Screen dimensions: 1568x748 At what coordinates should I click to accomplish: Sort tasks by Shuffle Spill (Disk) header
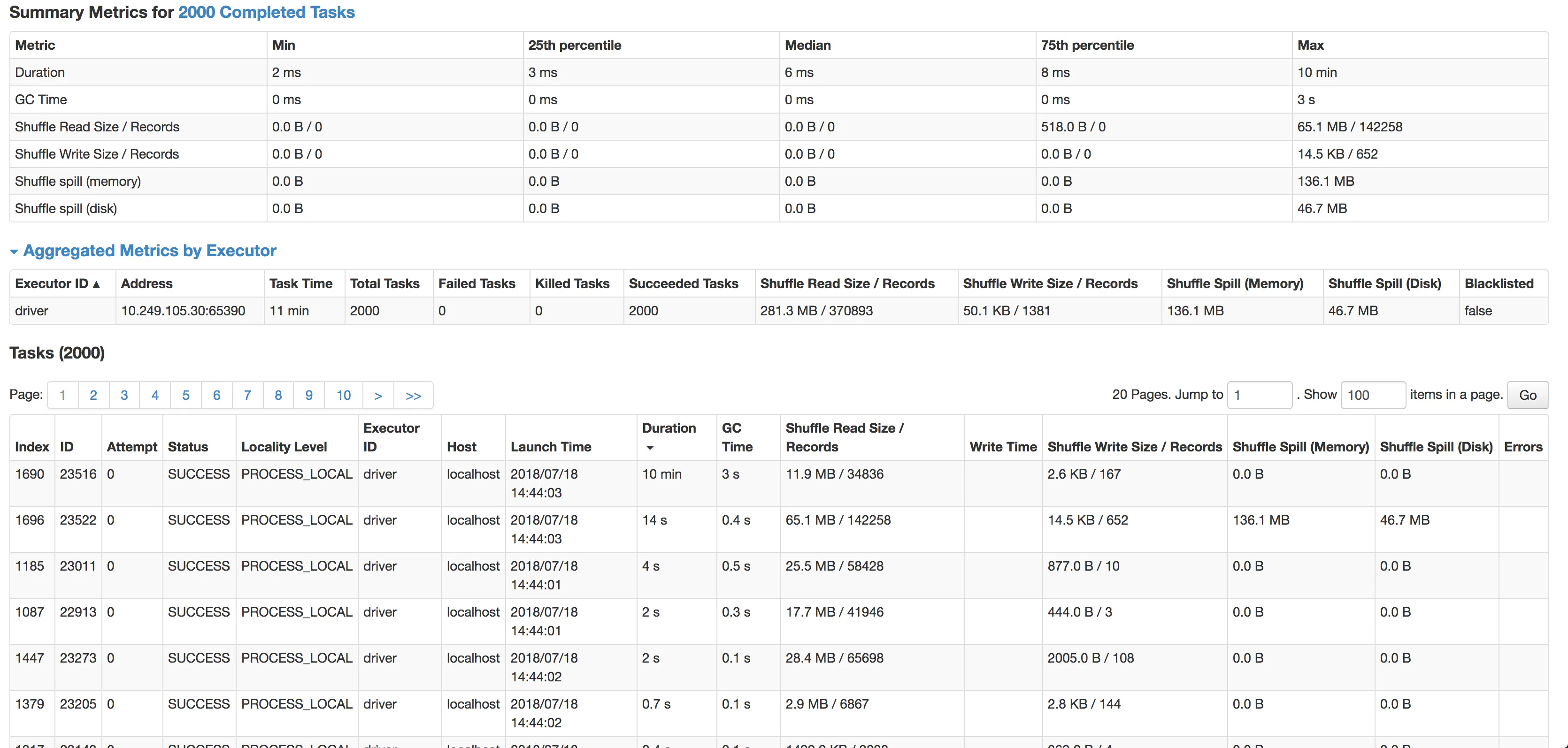pos(1435,447)
